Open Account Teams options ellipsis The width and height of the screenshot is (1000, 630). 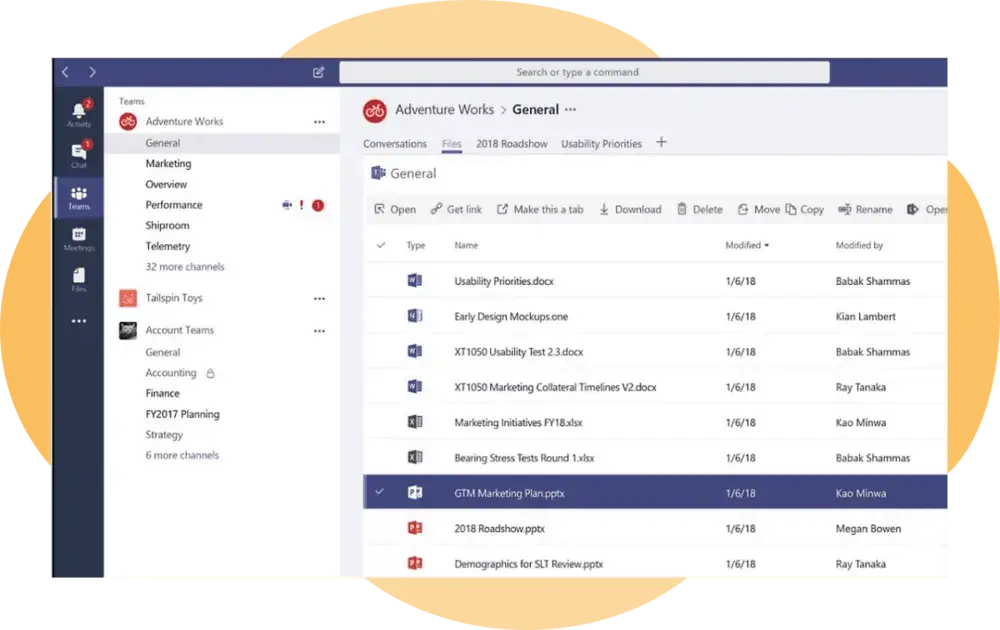click(320, 331)
